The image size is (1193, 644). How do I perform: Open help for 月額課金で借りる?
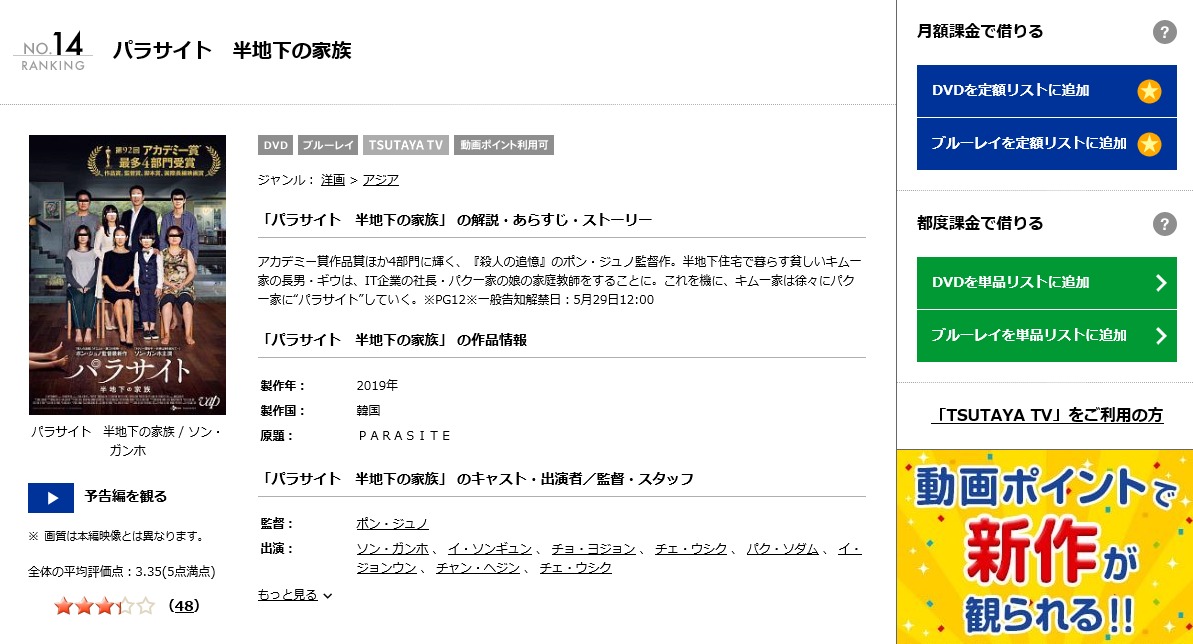coord(1164,32)
